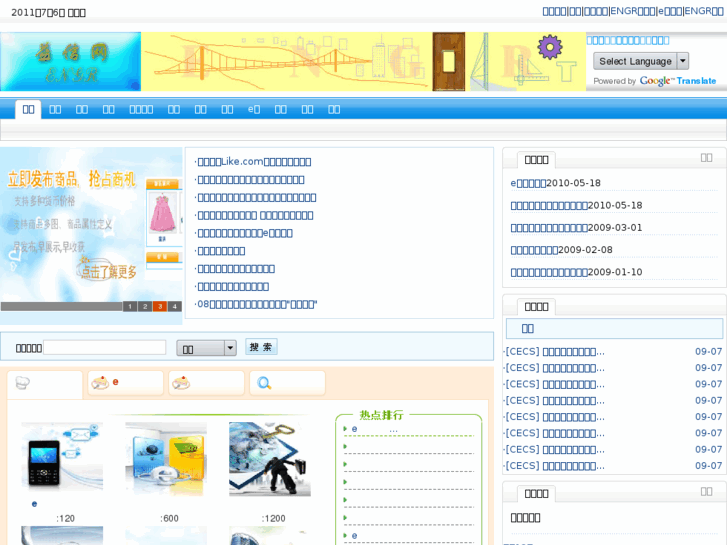Open the hot ranking entry 'e' ending with ellipsis
Viewport: 727px width, 545px height.
[x=375, y=430]
